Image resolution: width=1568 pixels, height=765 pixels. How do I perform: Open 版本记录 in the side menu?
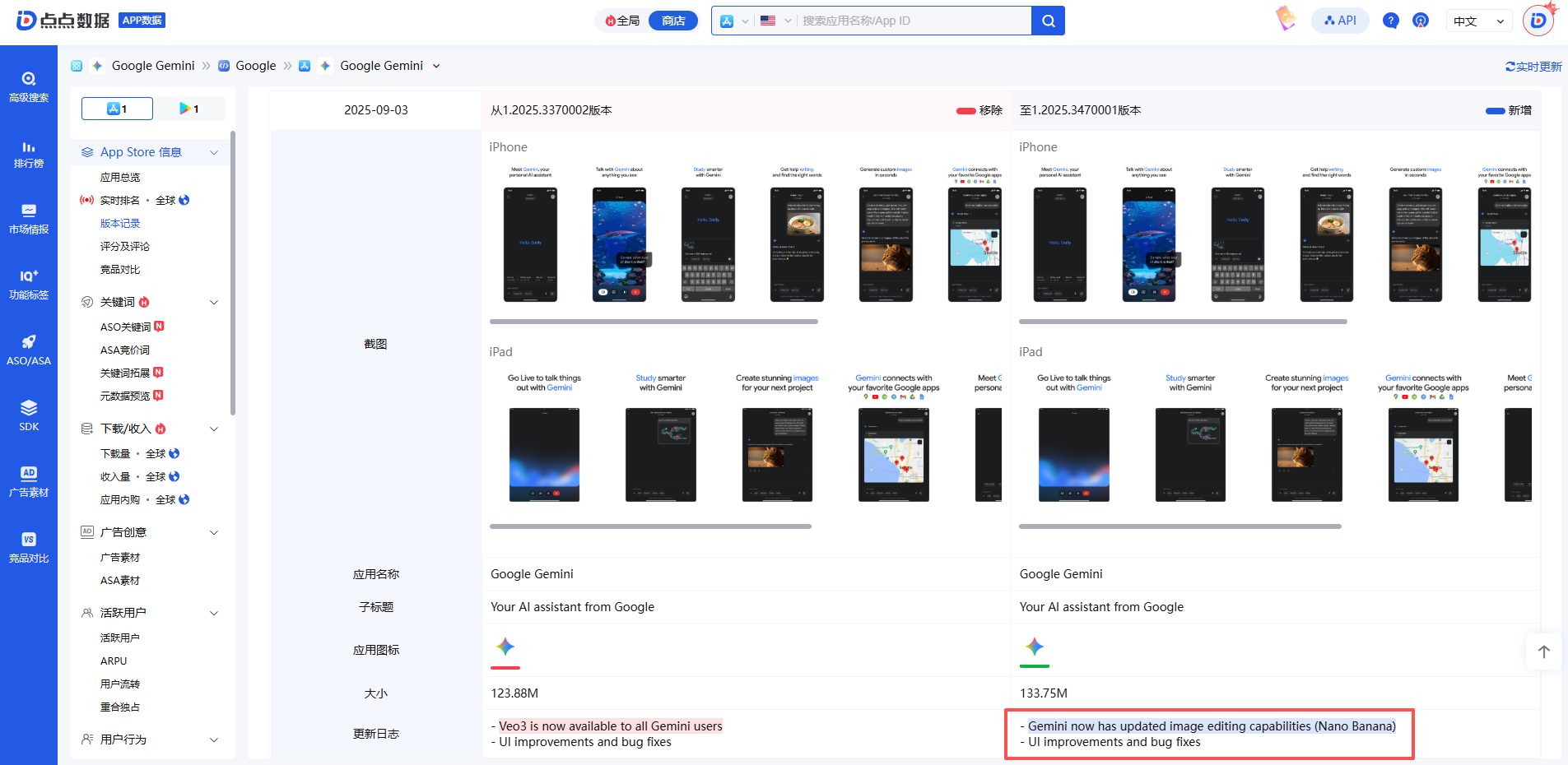(120, 223)
